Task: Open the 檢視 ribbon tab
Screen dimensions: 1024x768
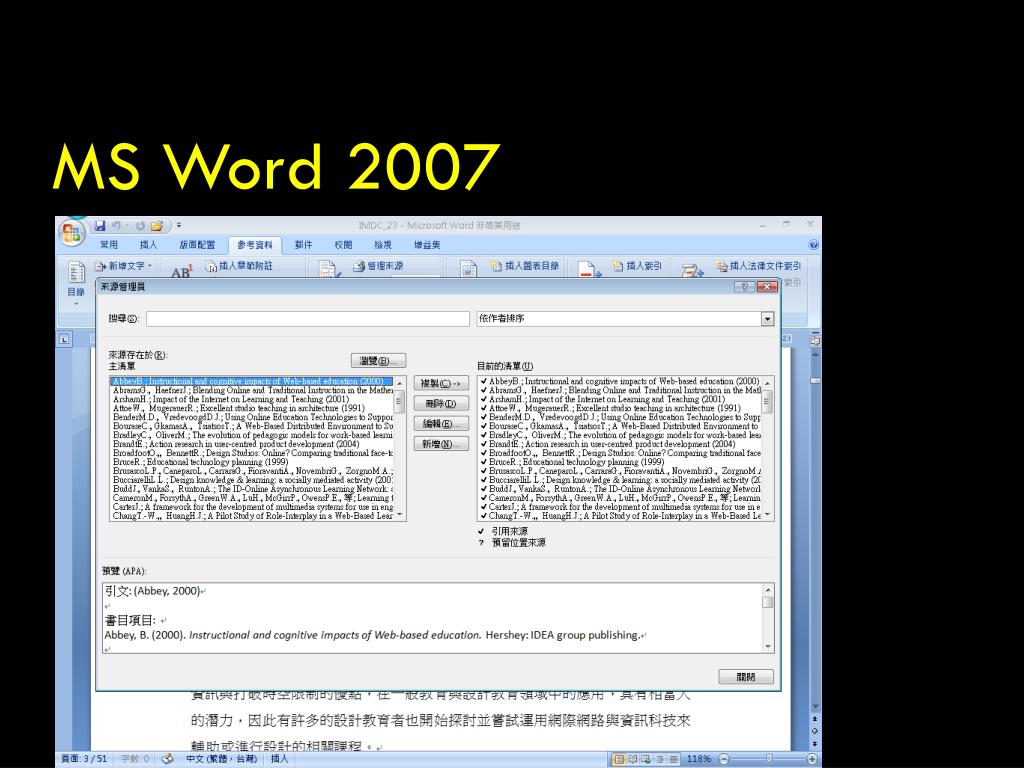Action: pos(383,245)
